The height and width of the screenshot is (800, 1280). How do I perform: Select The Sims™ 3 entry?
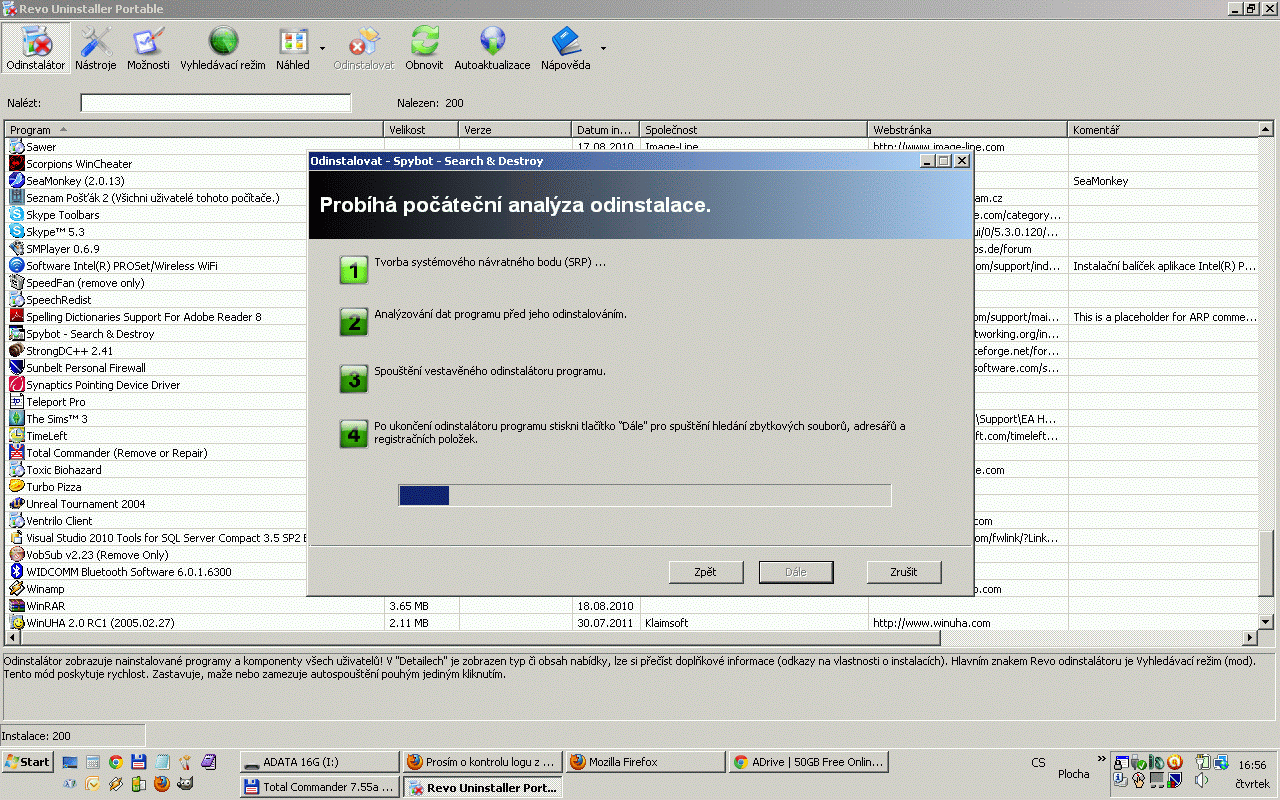tap(57, 419)
